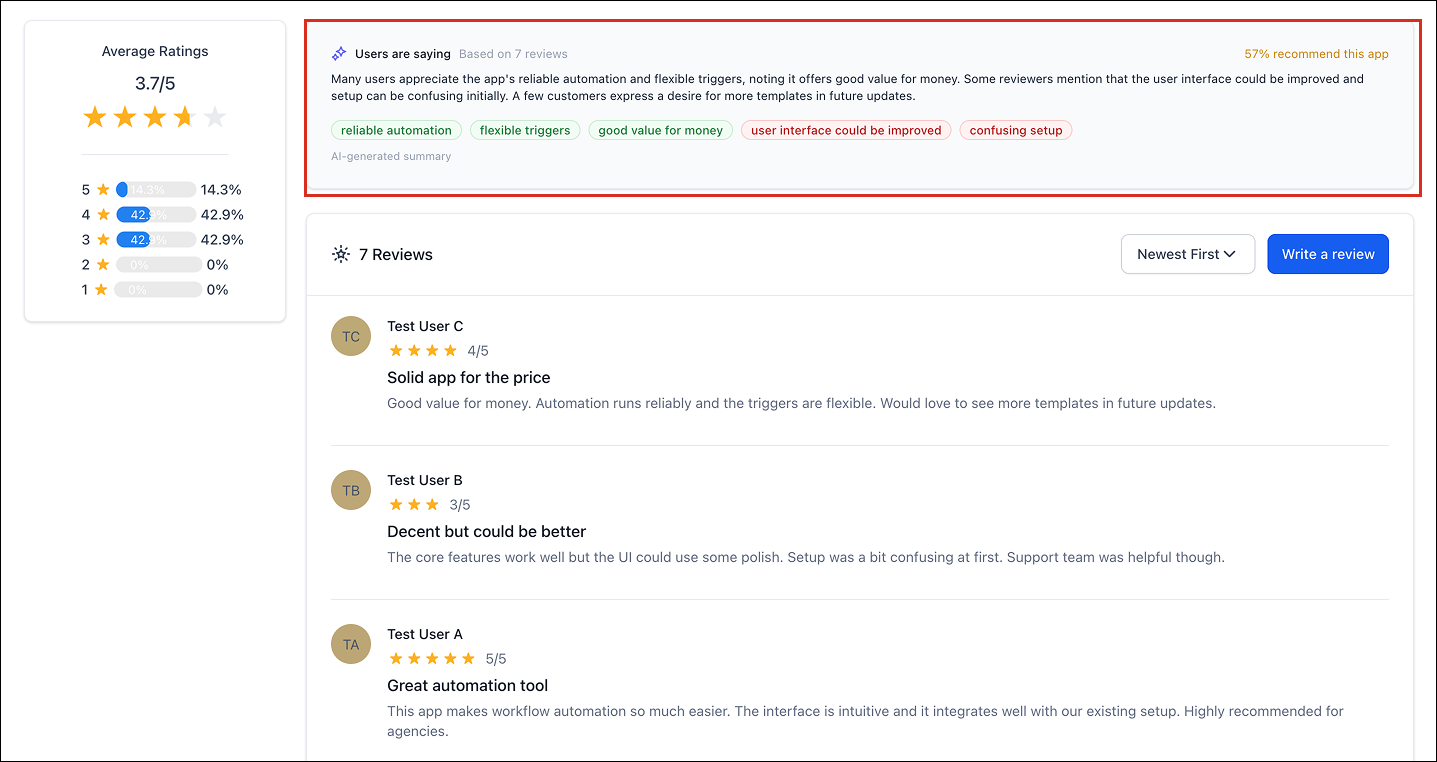
Task: Click the good value for money tag
Action: click(660, 130)
